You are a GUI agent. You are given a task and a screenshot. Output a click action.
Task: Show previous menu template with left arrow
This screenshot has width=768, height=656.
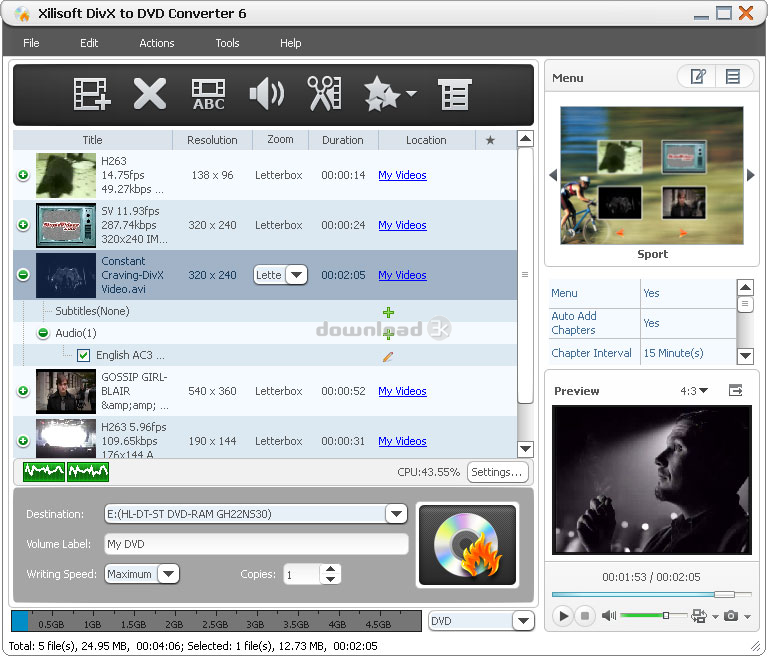tap(553, 175)
